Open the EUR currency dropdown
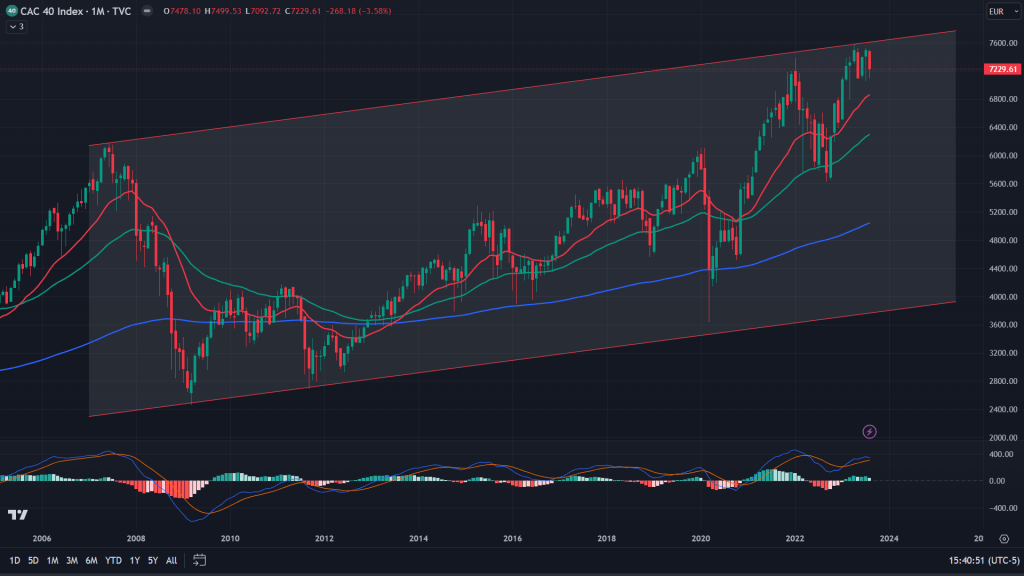 click(996, 12)
